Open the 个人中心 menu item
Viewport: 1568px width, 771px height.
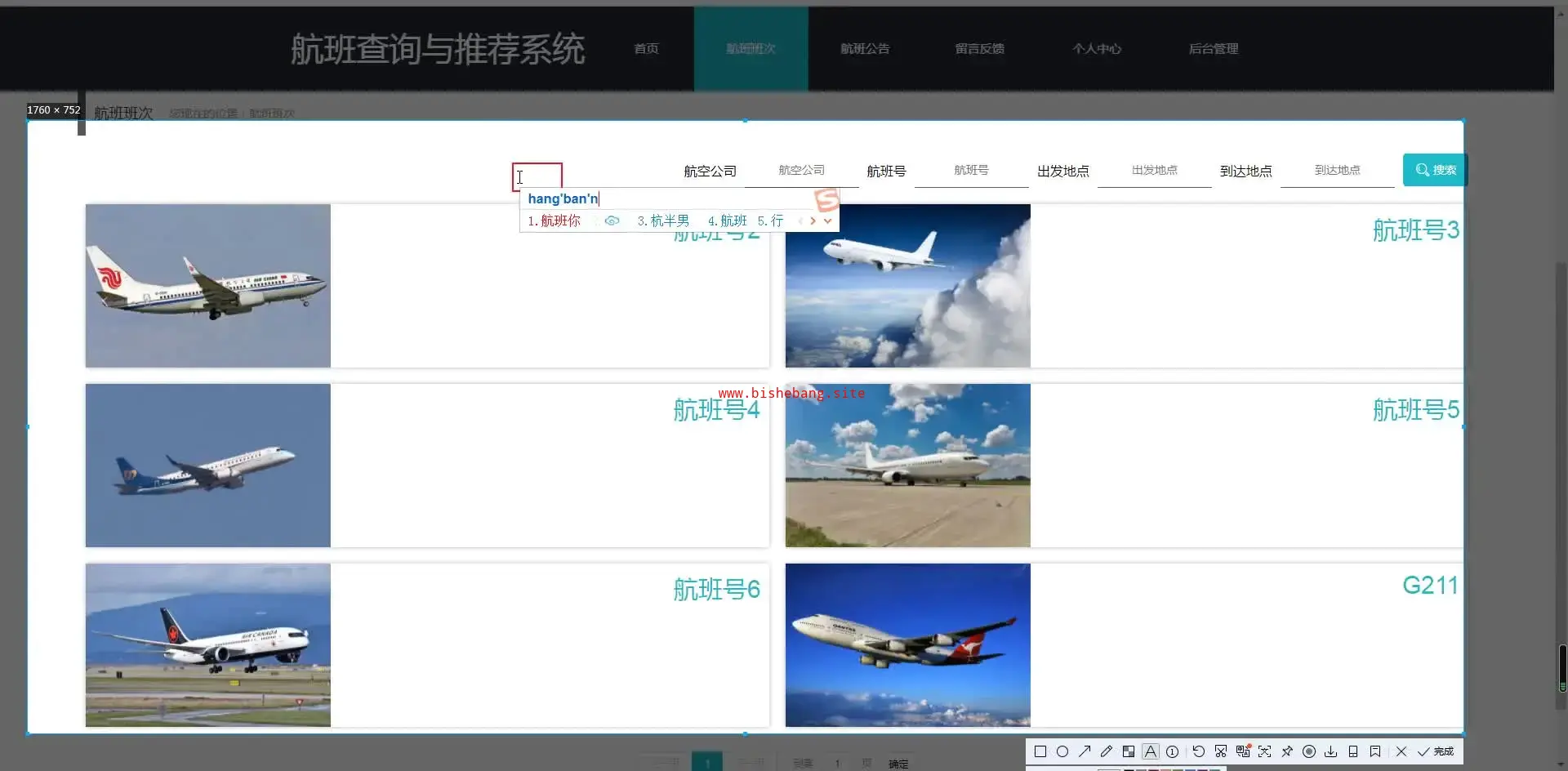click(1096, 49)
